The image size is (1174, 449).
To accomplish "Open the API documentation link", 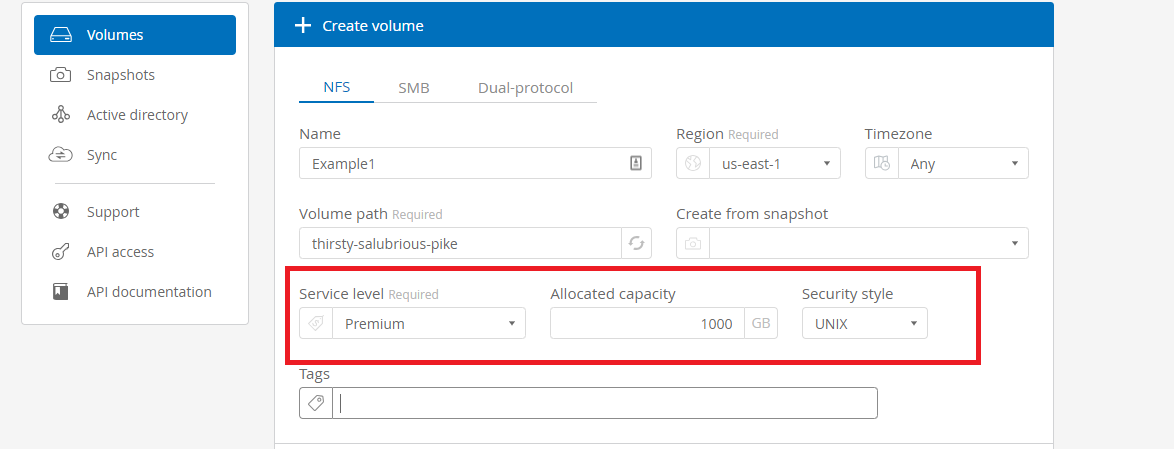I will (149, 292).
